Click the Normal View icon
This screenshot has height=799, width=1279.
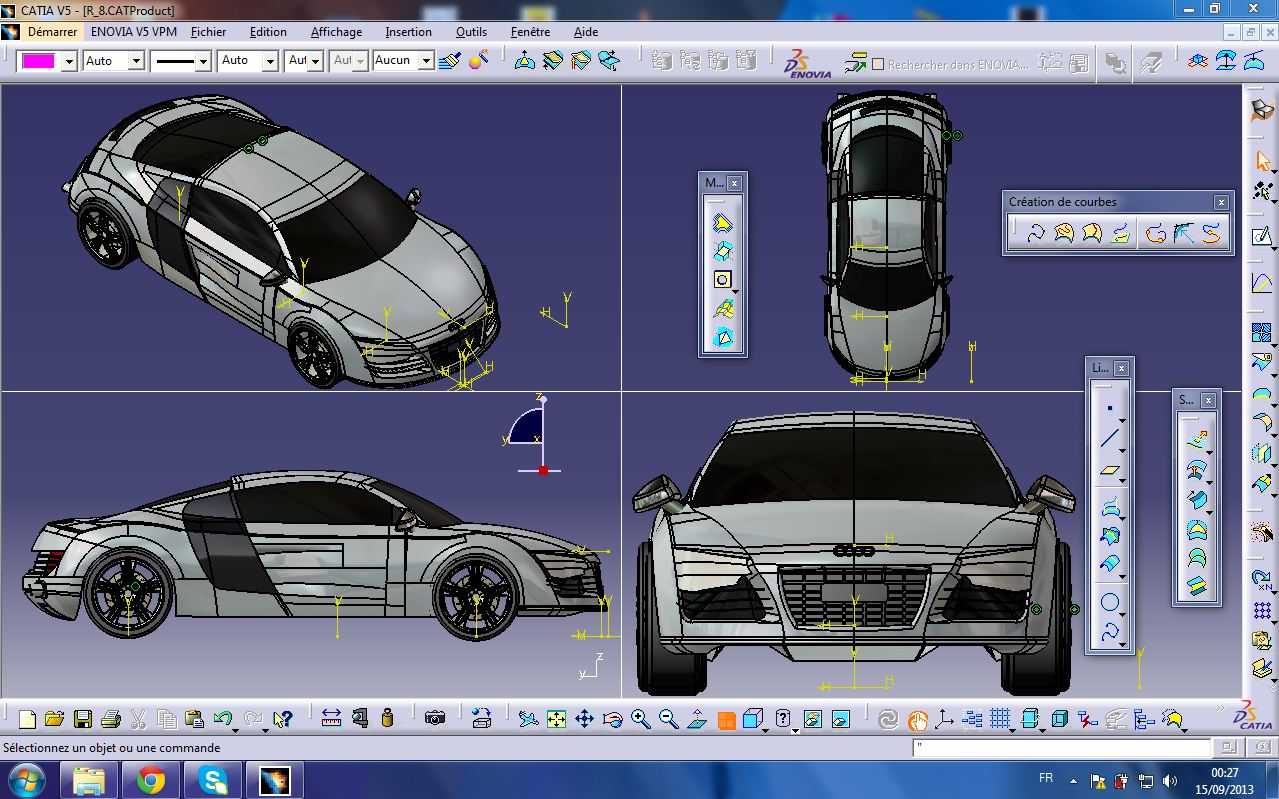pyautogui.click(x=697, y=718)
